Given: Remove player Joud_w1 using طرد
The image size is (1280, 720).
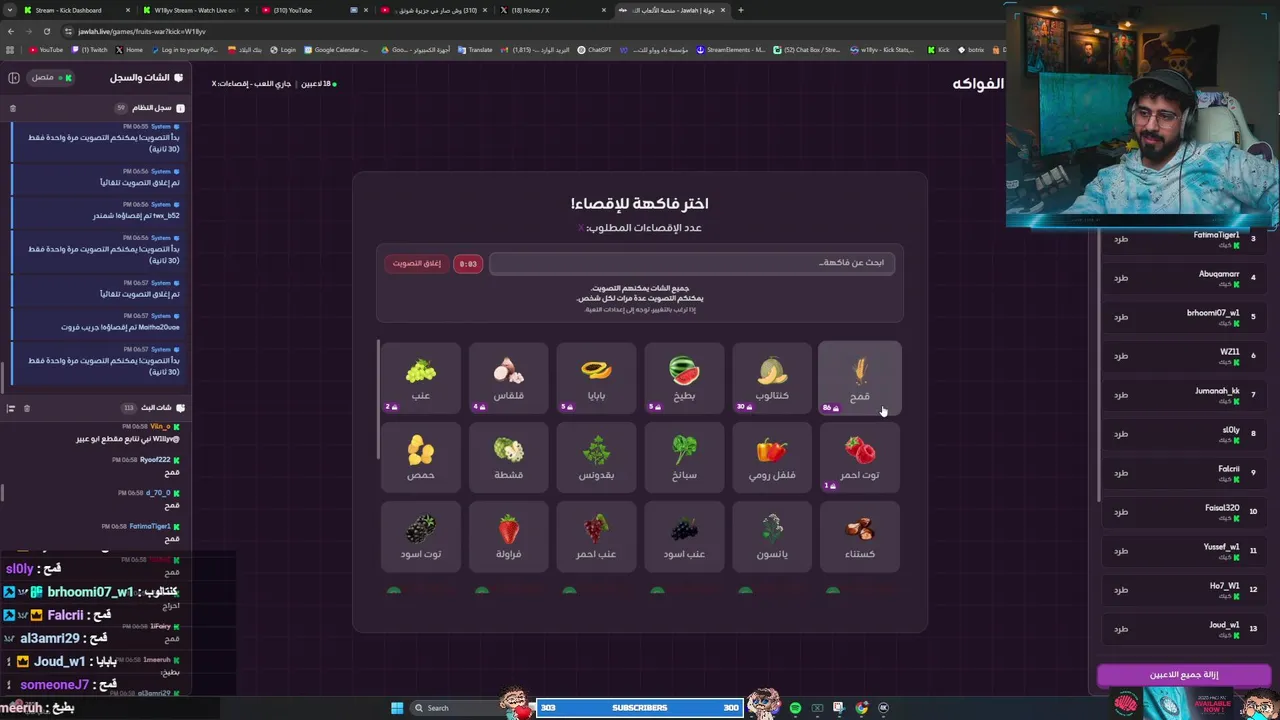Looking at the screenshot, I should (x=1121, y=629).
